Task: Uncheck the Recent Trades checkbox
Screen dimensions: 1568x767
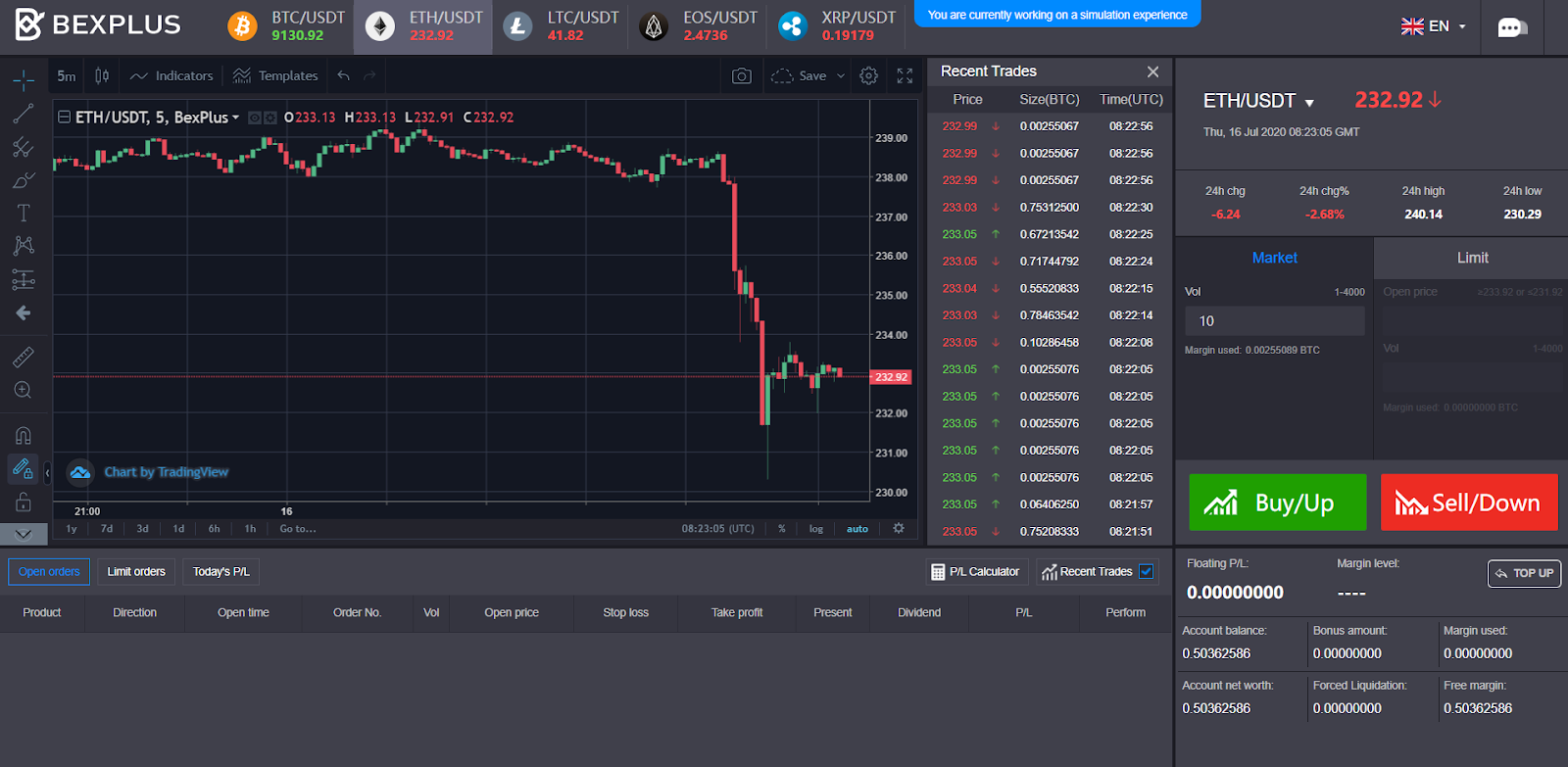Action: pos(1146,571)
